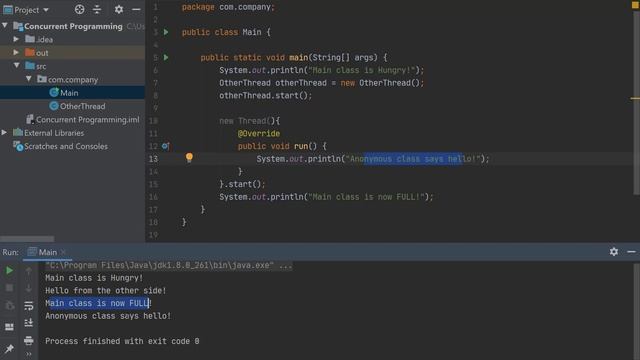Click the more tools chevron in Run toolbar
Image resolution: width=640 pixels, height=360 pixels.
(x=29, y=354)
